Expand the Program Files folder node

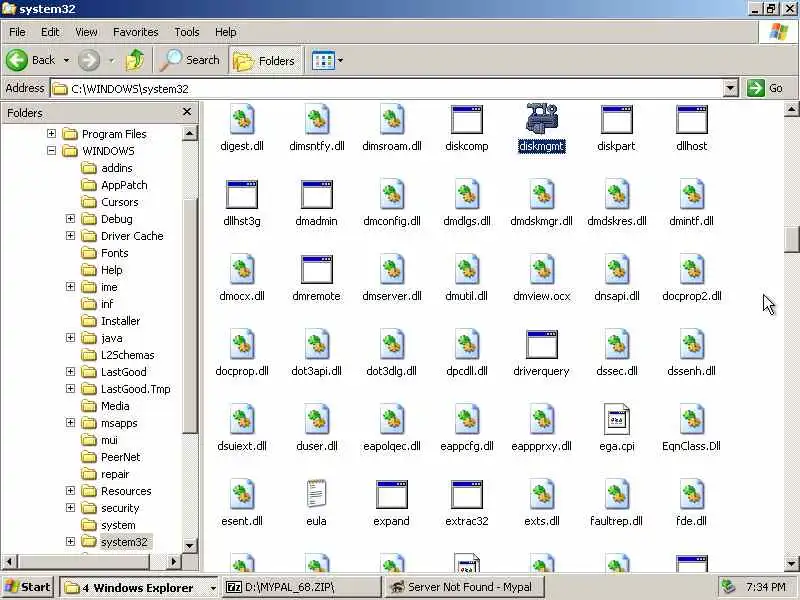coord(52,134)
